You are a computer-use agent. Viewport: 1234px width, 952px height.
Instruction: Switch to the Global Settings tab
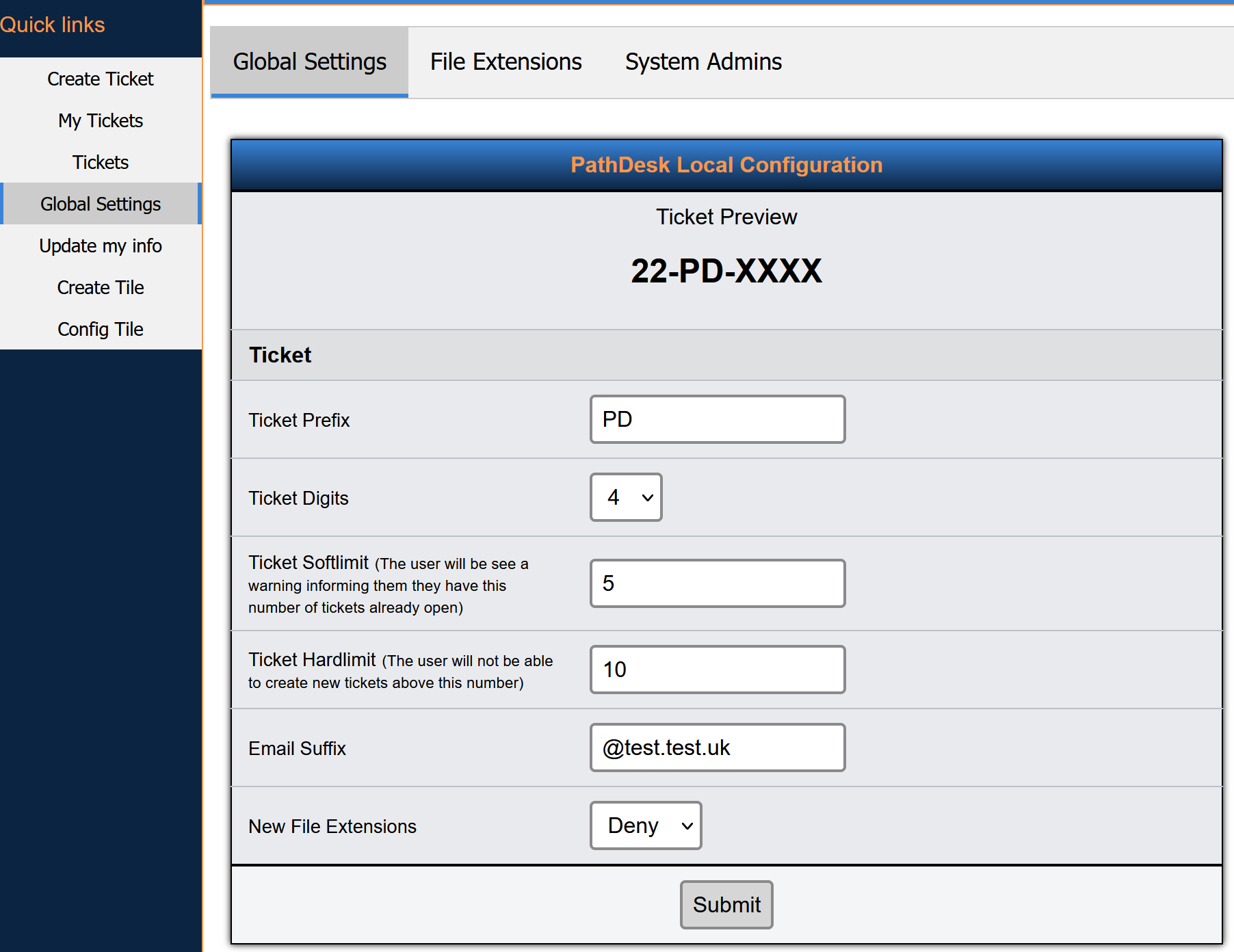[309, 62]
